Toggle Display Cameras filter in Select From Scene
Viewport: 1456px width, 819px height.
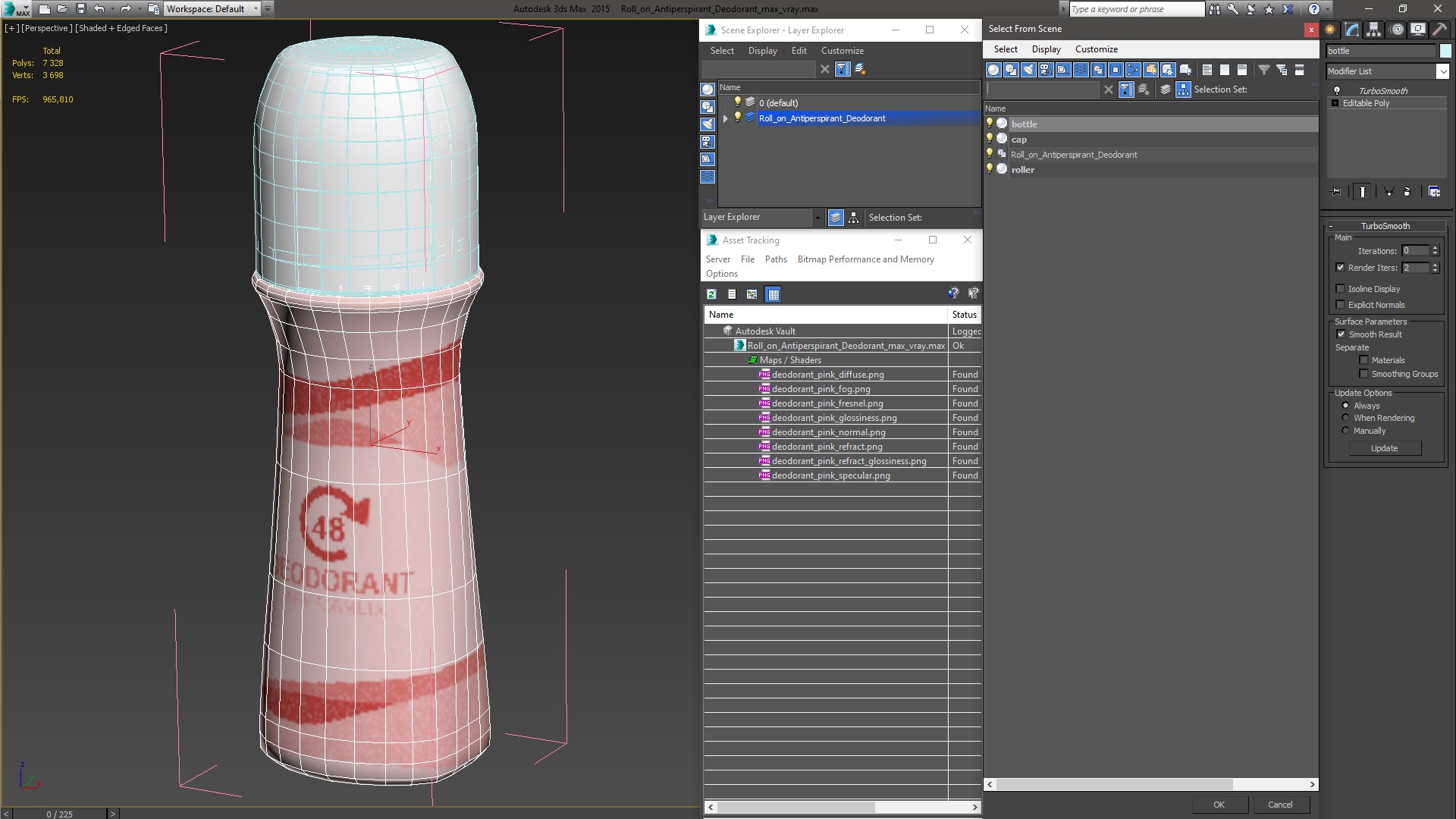1046,70
